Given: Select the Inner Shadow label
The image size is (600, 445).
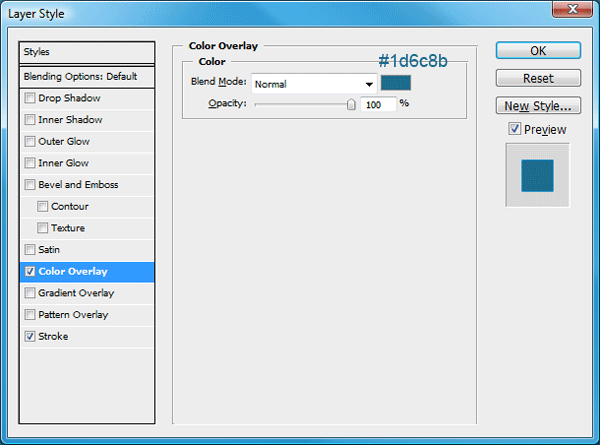Looking at the screenshot, I should pyautogui.click(x=70, y=120).
